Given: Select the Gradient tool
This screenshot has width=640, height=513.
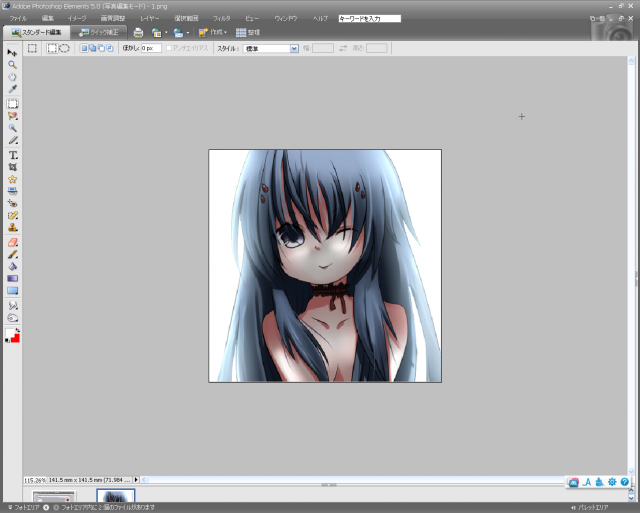Looking at the screenshot, I should point(13,279).
